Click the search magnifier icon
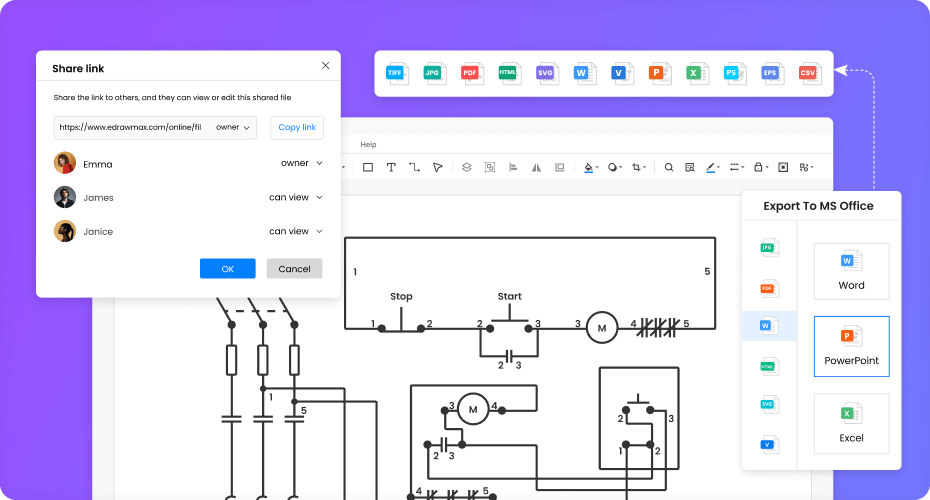930x500 pixels. tap(669, 167)
